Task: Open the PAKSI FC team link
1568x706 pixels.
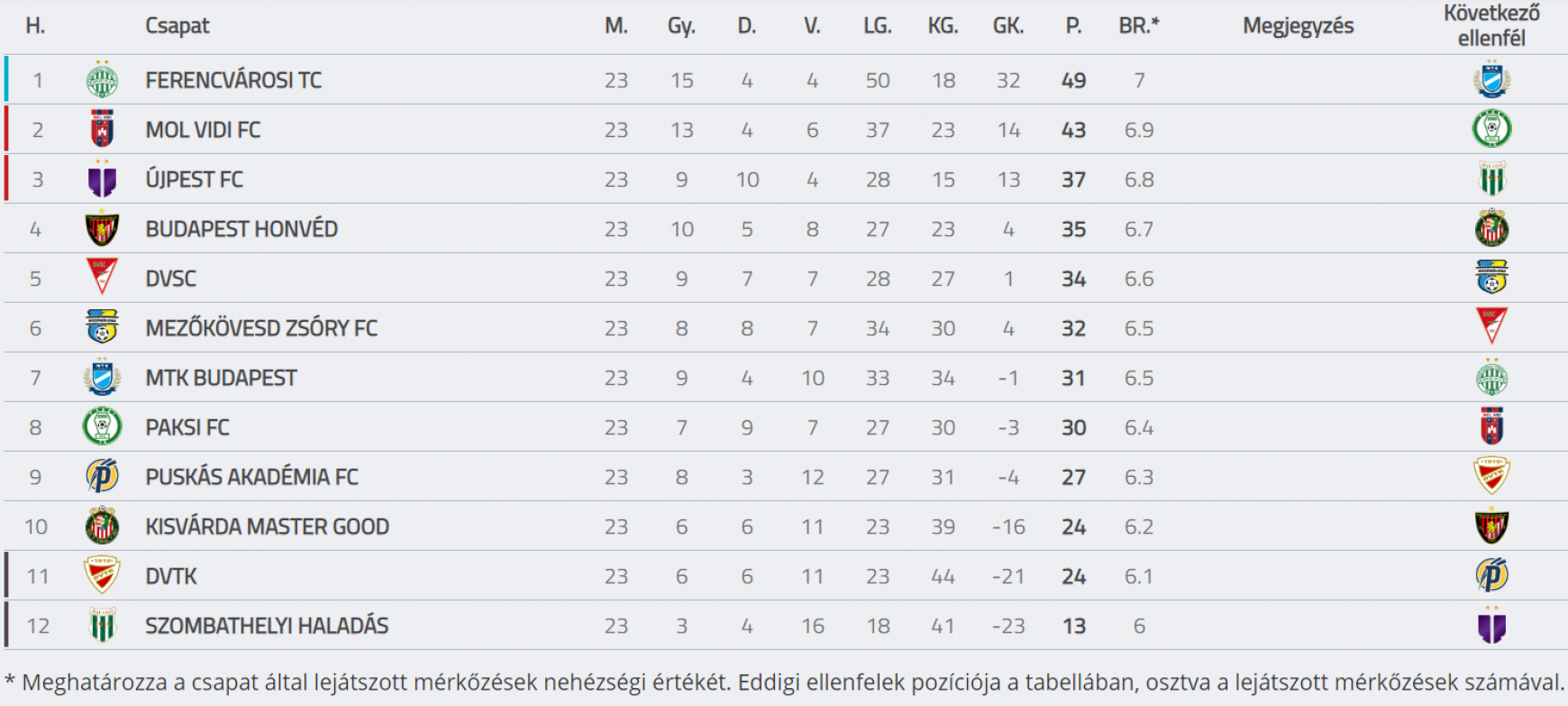Action: 187,427
